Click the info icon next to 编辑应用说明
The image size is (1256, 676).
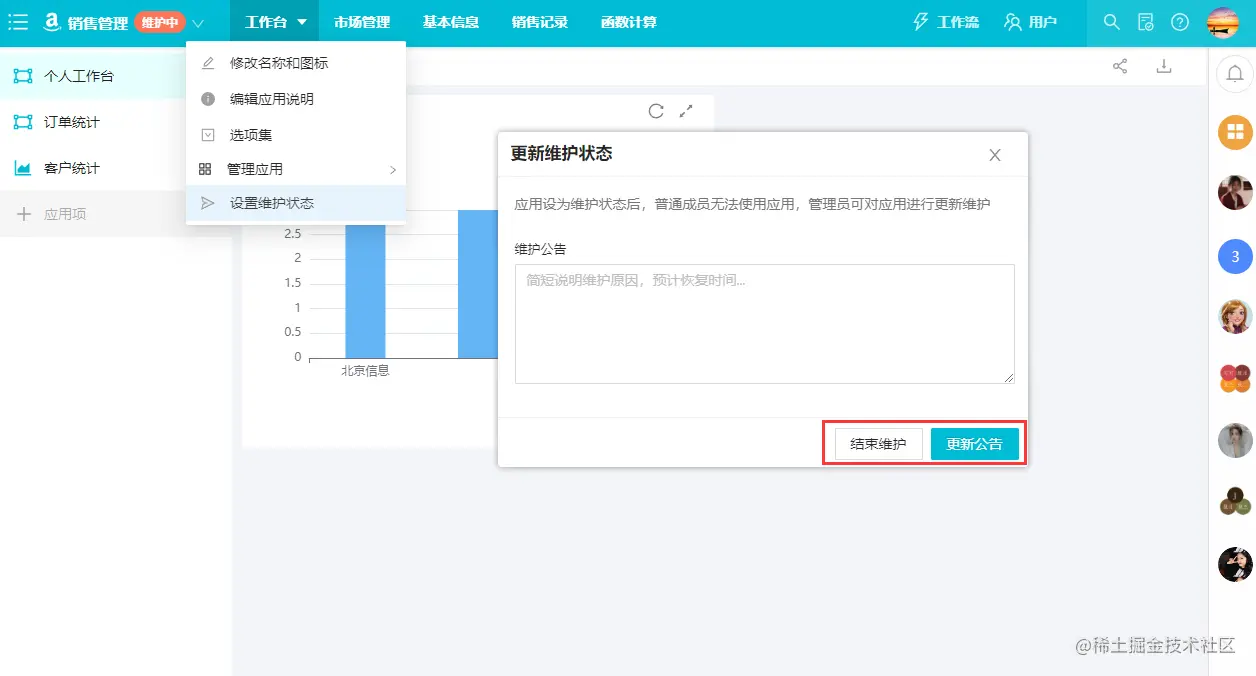(208, 99)
